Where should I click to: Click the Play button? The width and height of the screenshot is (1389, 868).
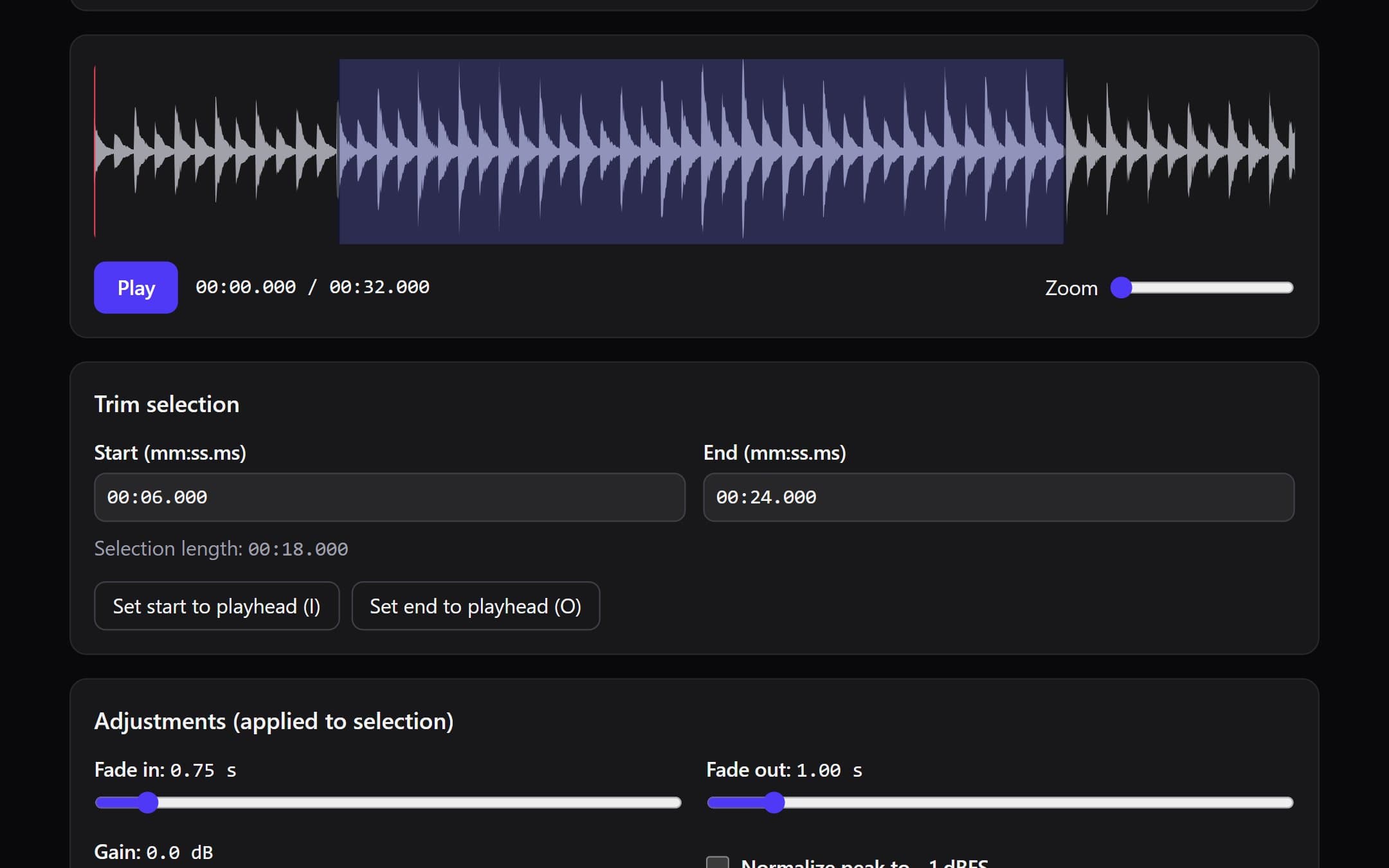[136, 287]
